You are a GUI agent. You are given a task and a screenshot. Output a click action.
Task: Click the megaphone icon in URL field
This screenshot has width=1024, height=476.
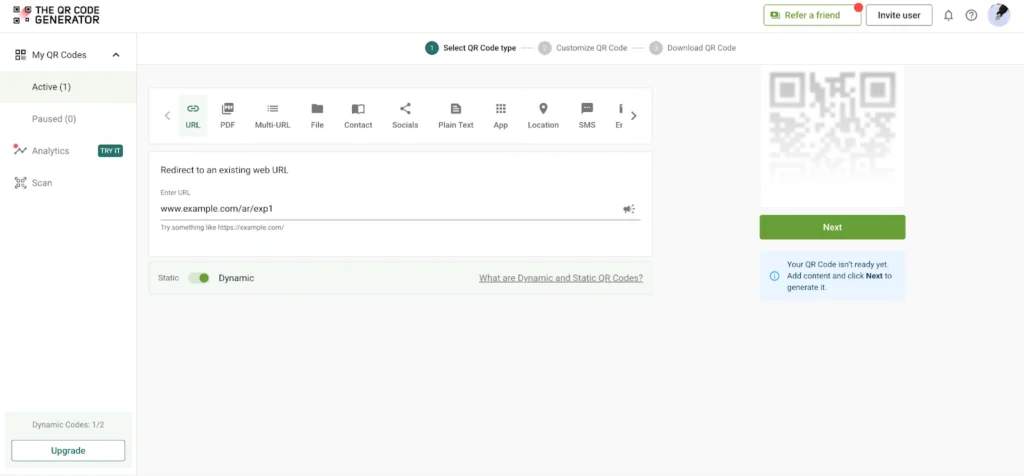pyautogui.click(x=629, y=209)
